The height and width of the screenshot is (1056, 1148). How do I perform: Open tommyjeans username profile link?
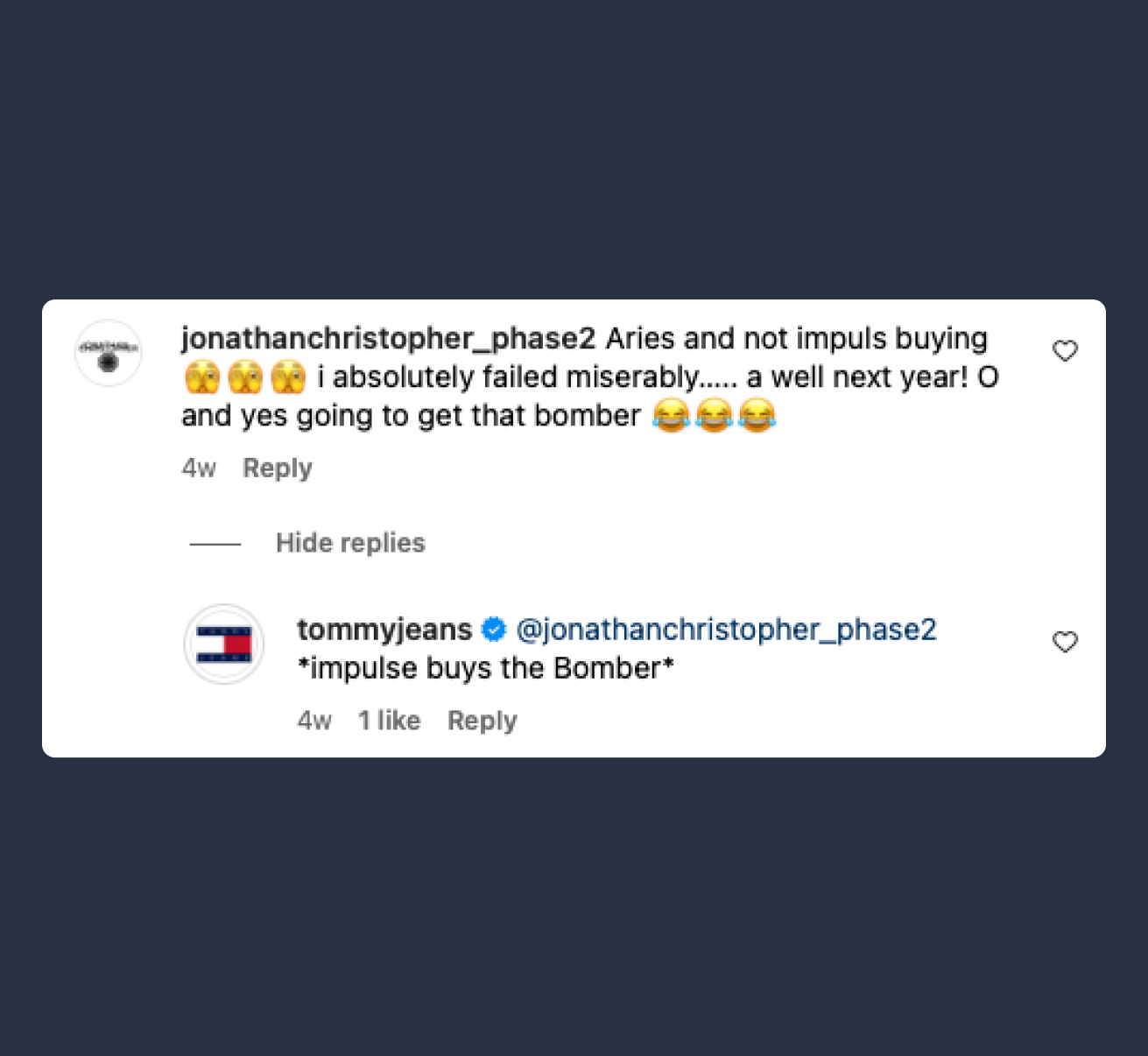384,630
